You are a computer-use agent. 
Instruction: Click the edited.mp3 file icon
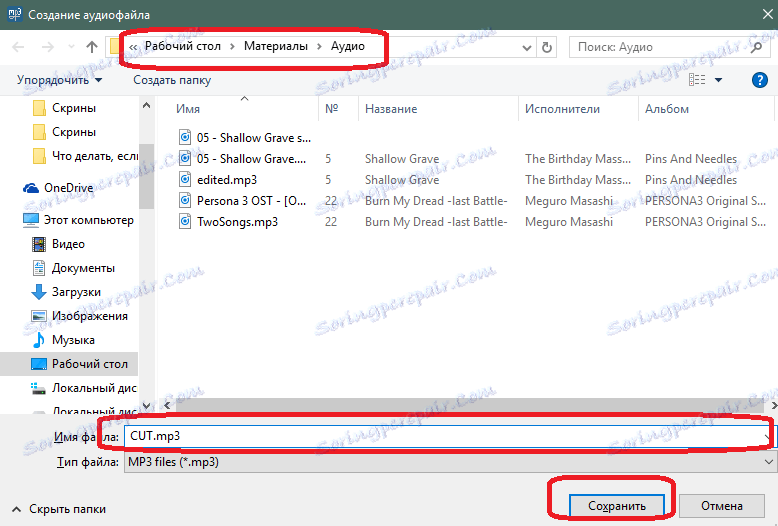click(185, 179)
